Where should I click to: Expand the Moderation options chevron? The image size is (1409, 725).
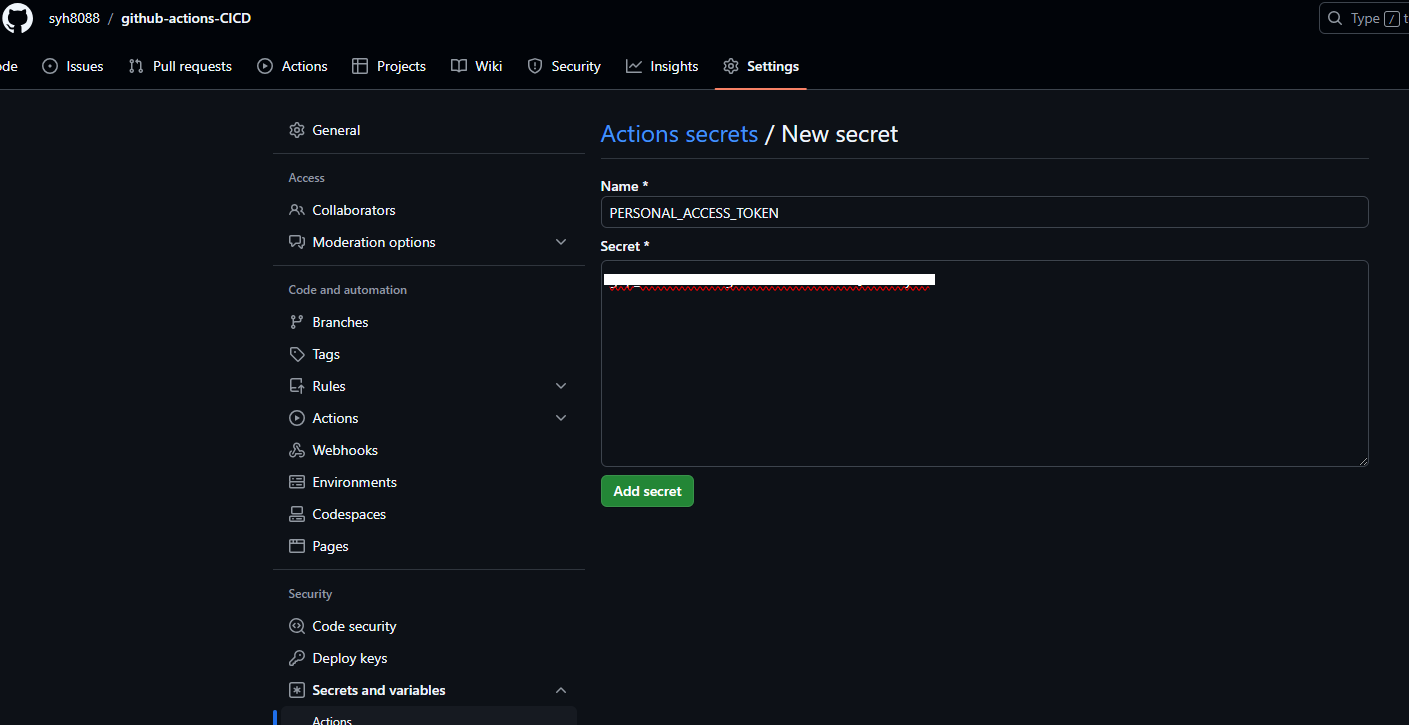[x=561, y=242]
